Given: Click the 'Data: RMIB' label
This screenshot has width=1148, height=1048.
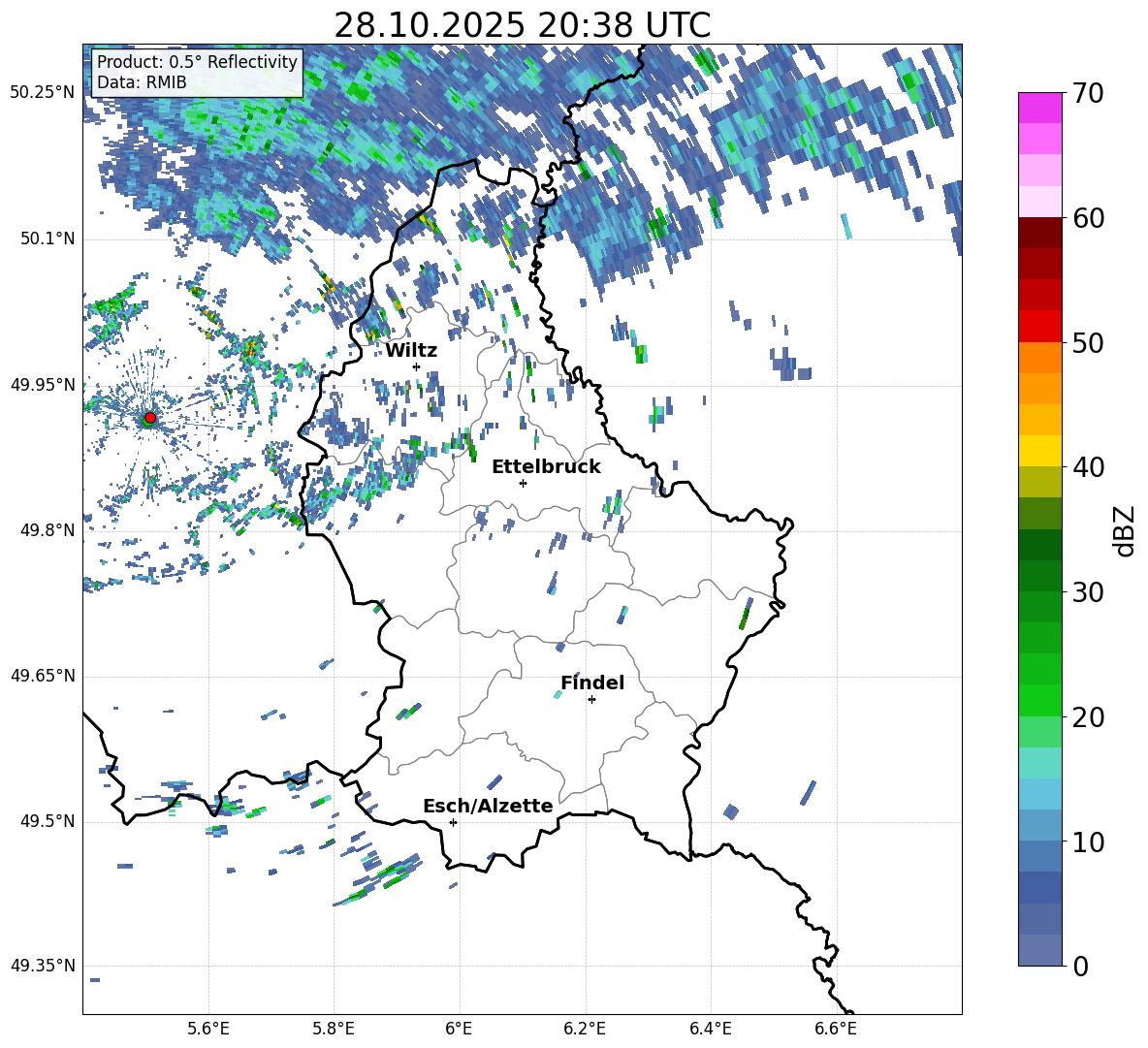Looking at the screenshot, I should tap(142, 82).
